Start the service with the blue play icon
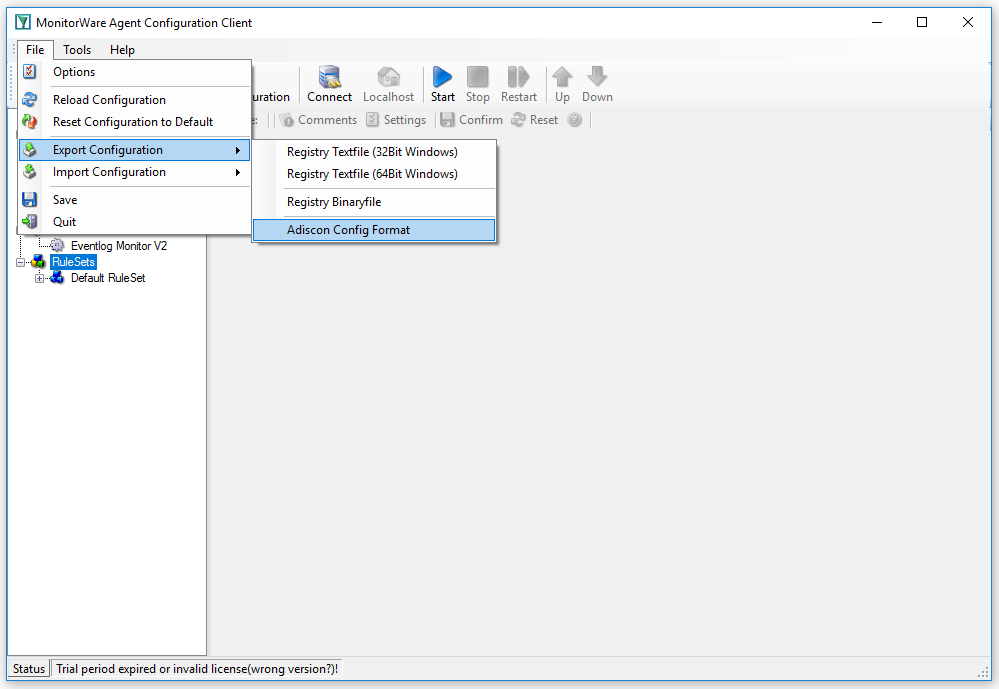The height and width of the screenshot is (689, 999). click(442, 76)
